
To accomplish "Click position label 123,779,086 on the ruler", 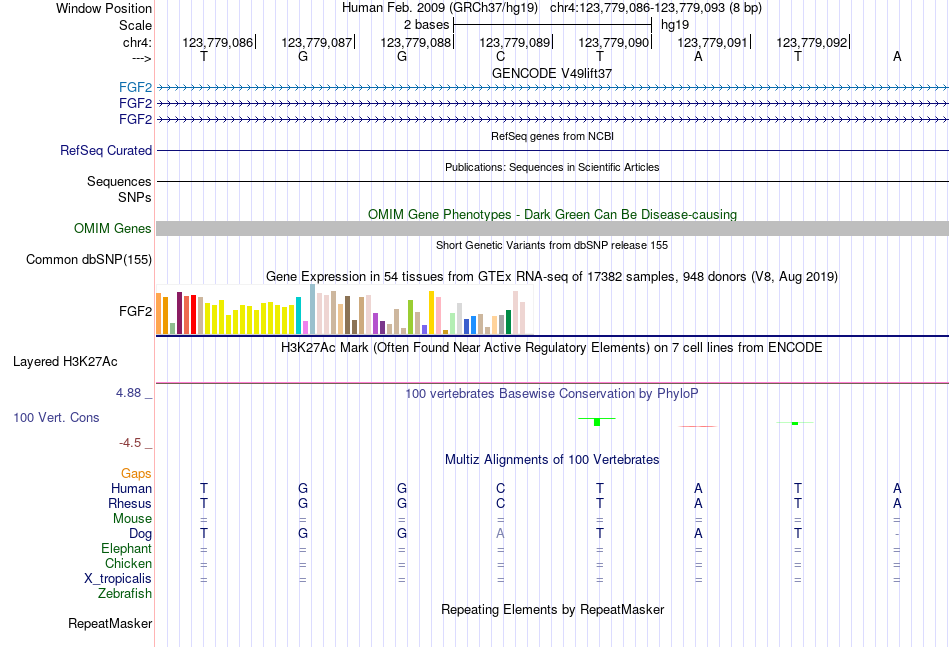I will click(x=218, y=42).
